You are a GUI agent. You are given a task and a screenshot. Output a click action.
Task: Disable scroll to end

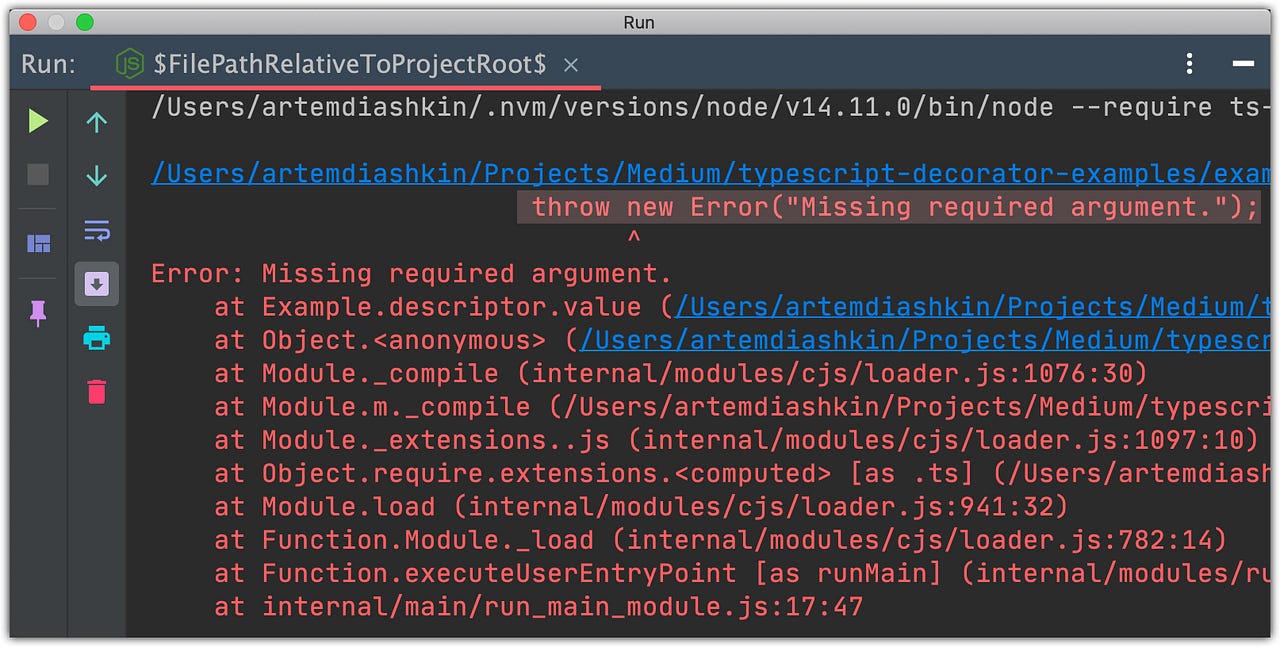(96, 283)
